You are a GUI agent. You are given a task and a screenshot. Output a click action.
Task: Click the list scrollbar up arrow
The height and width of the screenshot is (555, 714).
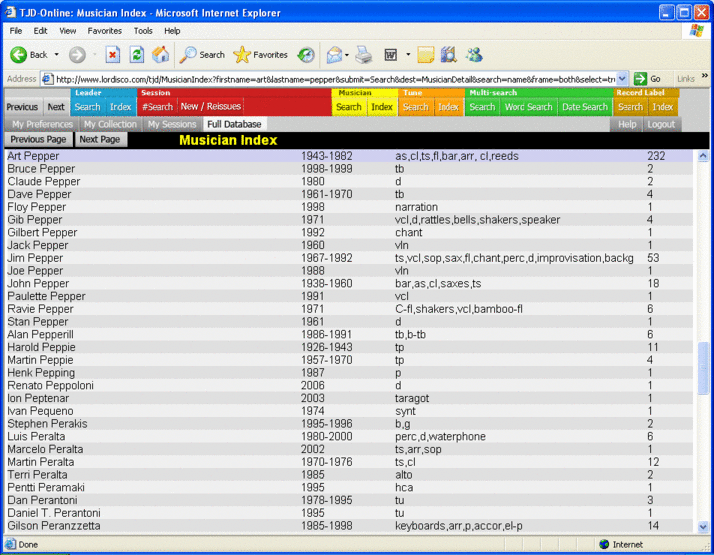703,156
